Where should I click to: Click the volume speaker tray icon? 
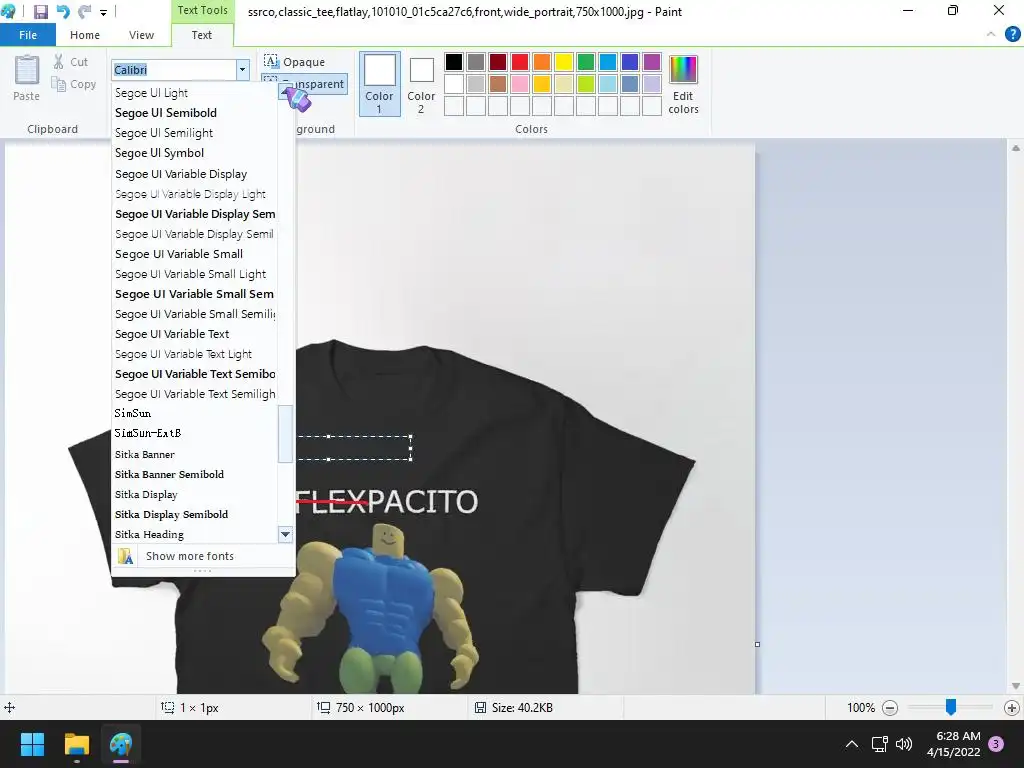[x=904, y=744]
